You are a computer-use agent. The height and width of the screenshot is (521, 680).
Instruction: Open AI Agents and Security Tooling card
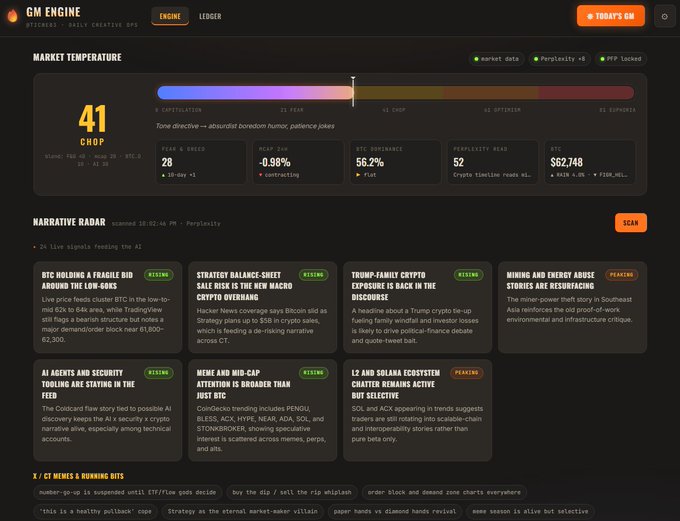[108, 410]
